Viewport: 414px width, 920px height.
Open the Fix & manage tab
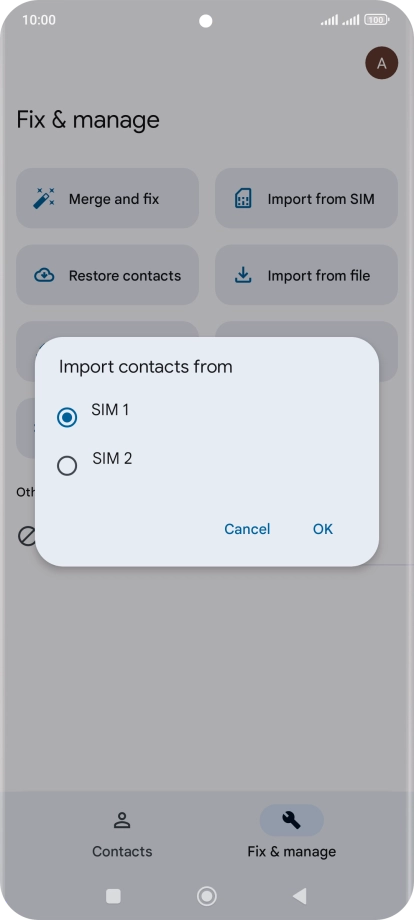[291, 836]
